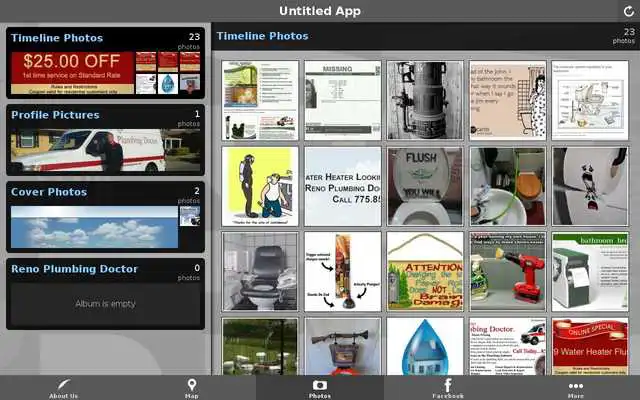Screen dimensions: 640x400
Task: Open the red power drill photo
Action: click(x=507, y=272)
